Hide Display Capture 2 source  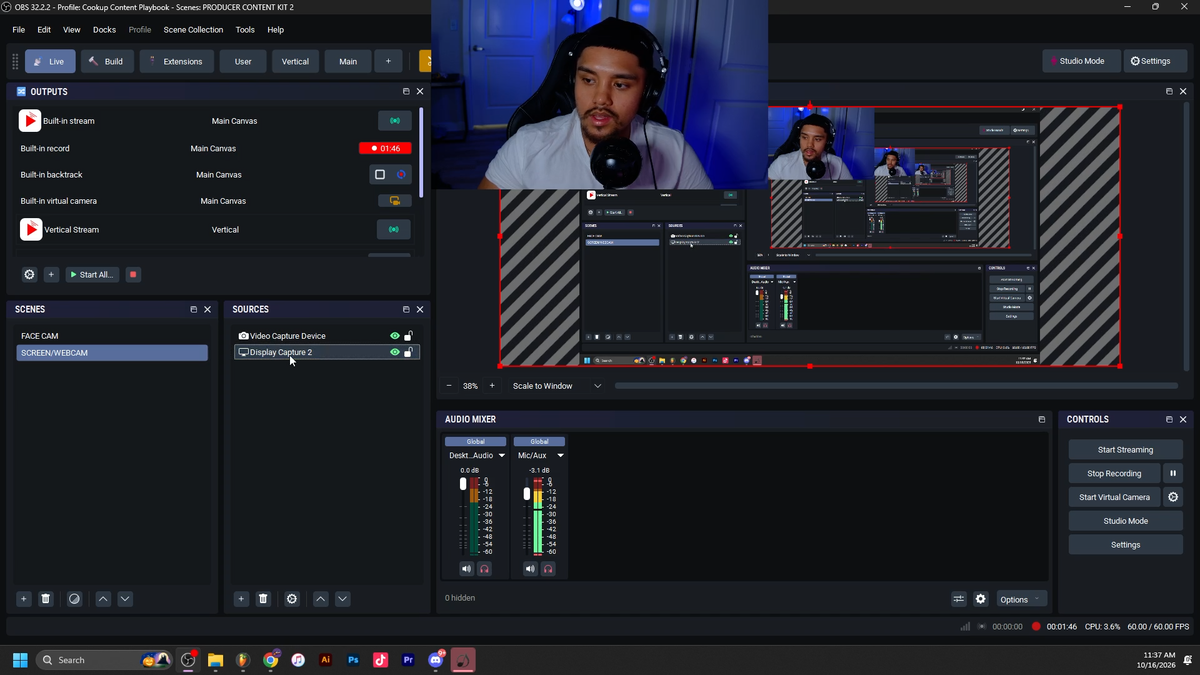pyautogui.click(x=395, y=352)
